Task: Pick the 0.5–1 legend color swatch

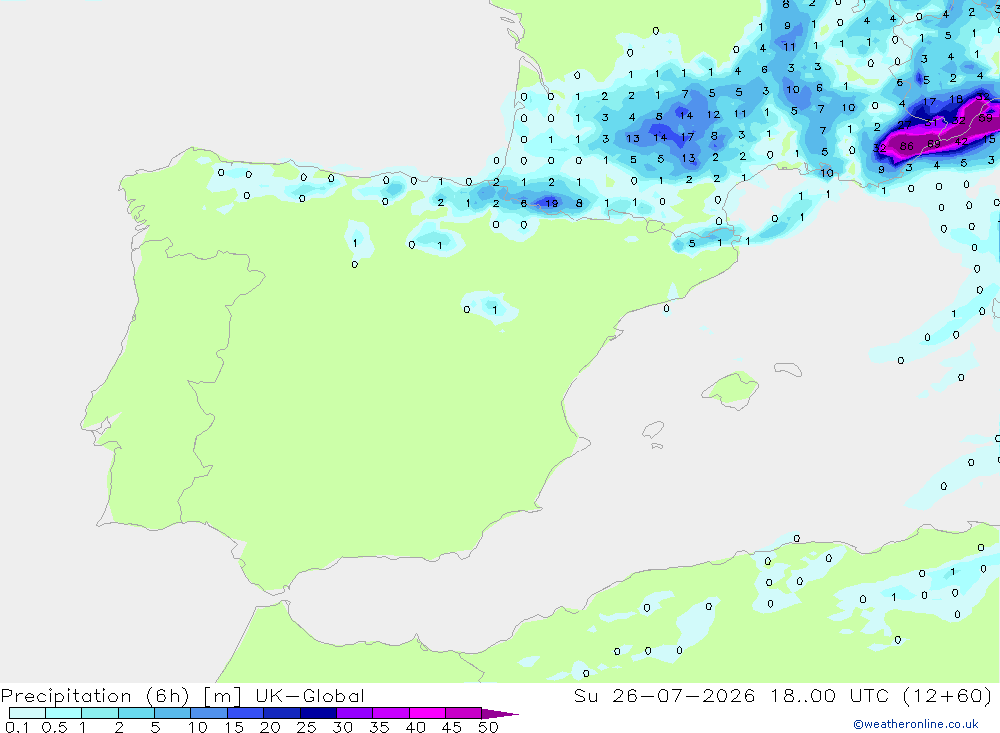Action: 63,713
